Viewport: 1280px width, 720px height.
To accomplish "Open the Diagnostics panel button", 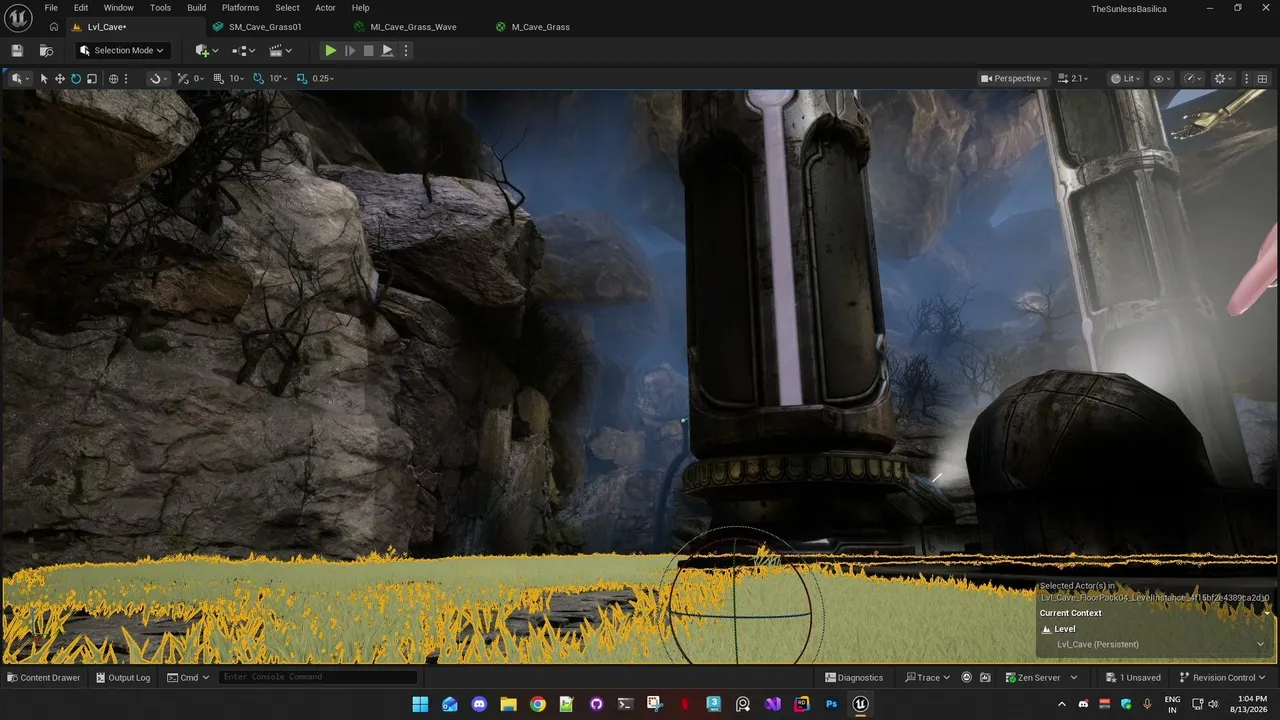I will pos(854,677).
